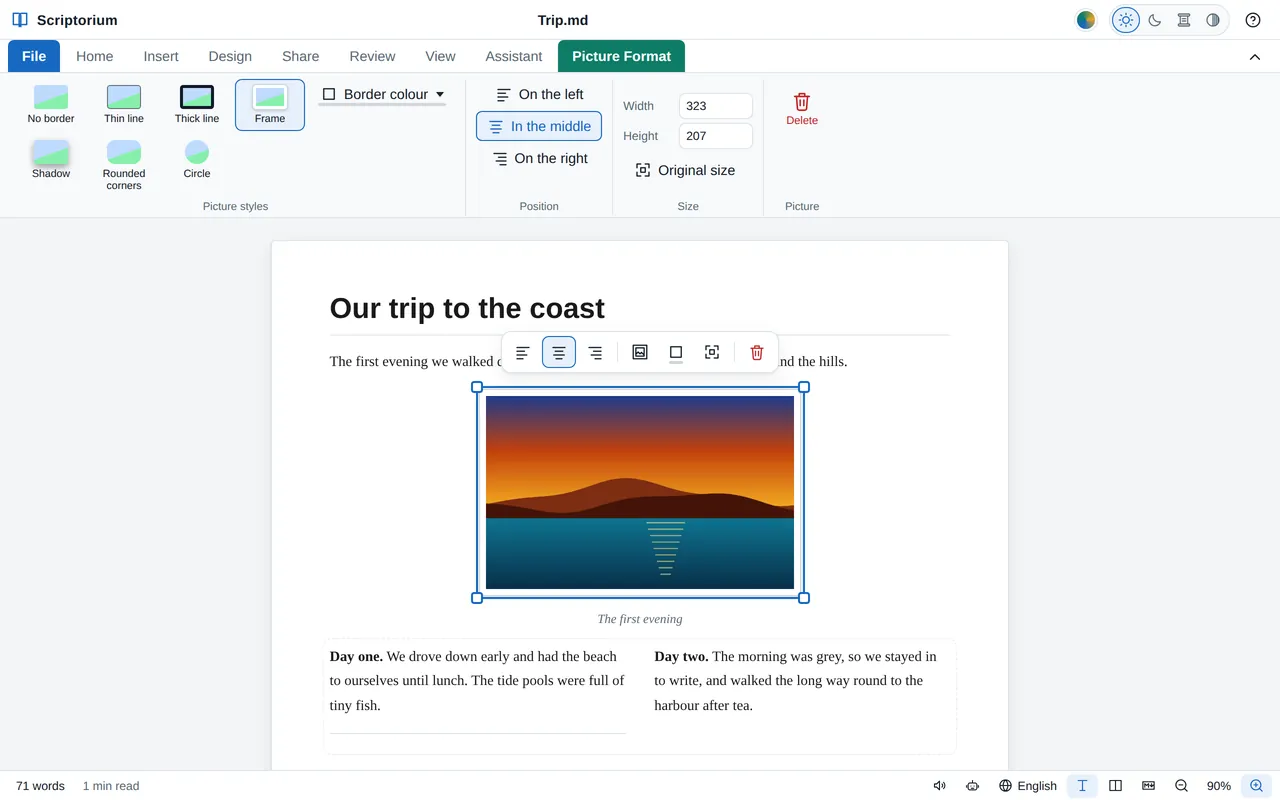Open the View tab

click(x=440, y=56)
